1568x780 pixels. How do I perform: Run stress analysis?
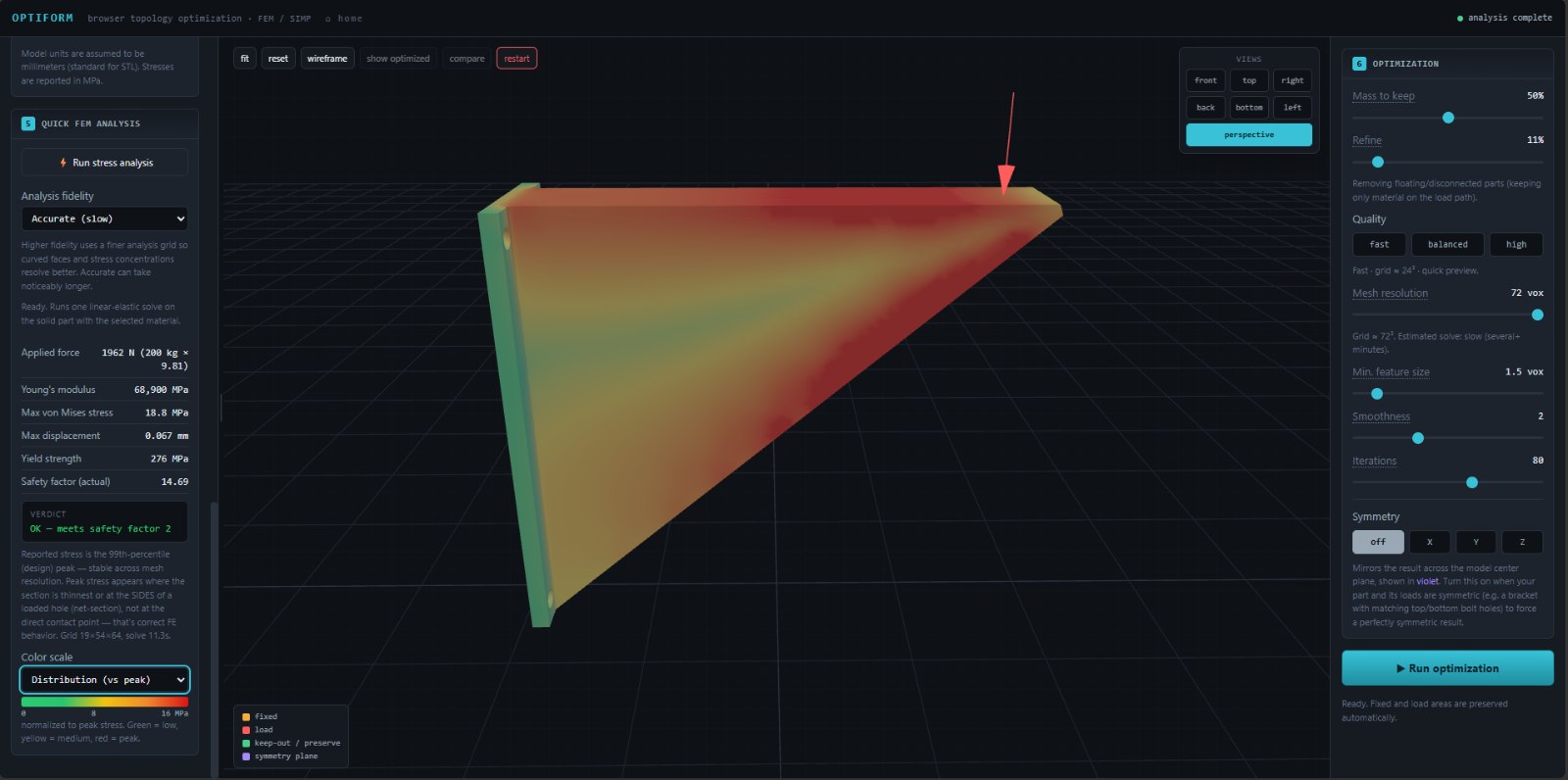pos(105,163)
